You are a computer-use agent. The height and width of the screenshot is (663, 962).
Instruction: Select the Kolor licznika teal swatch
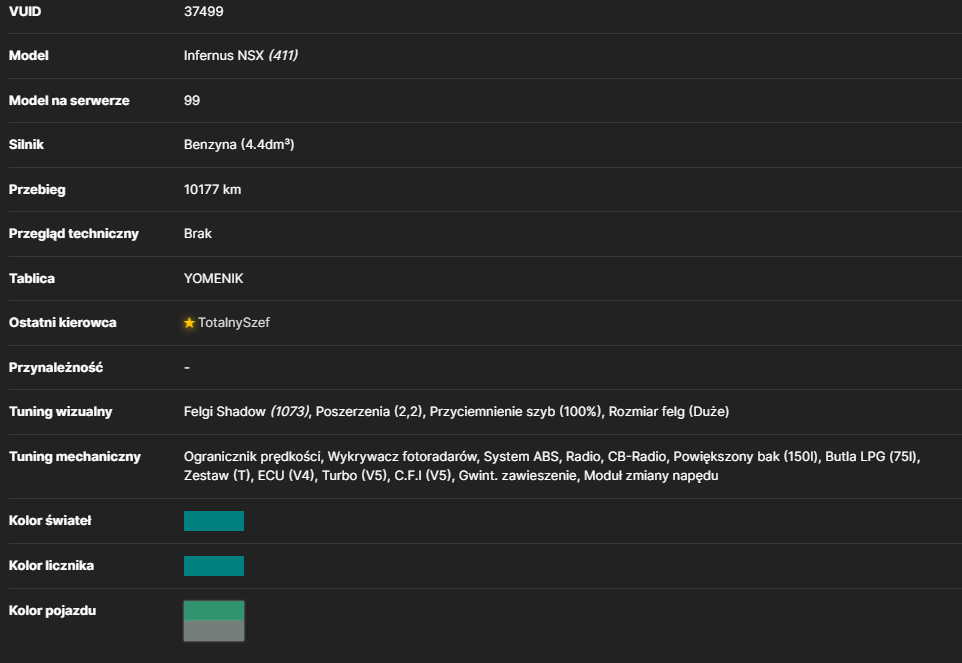(214, 565)
